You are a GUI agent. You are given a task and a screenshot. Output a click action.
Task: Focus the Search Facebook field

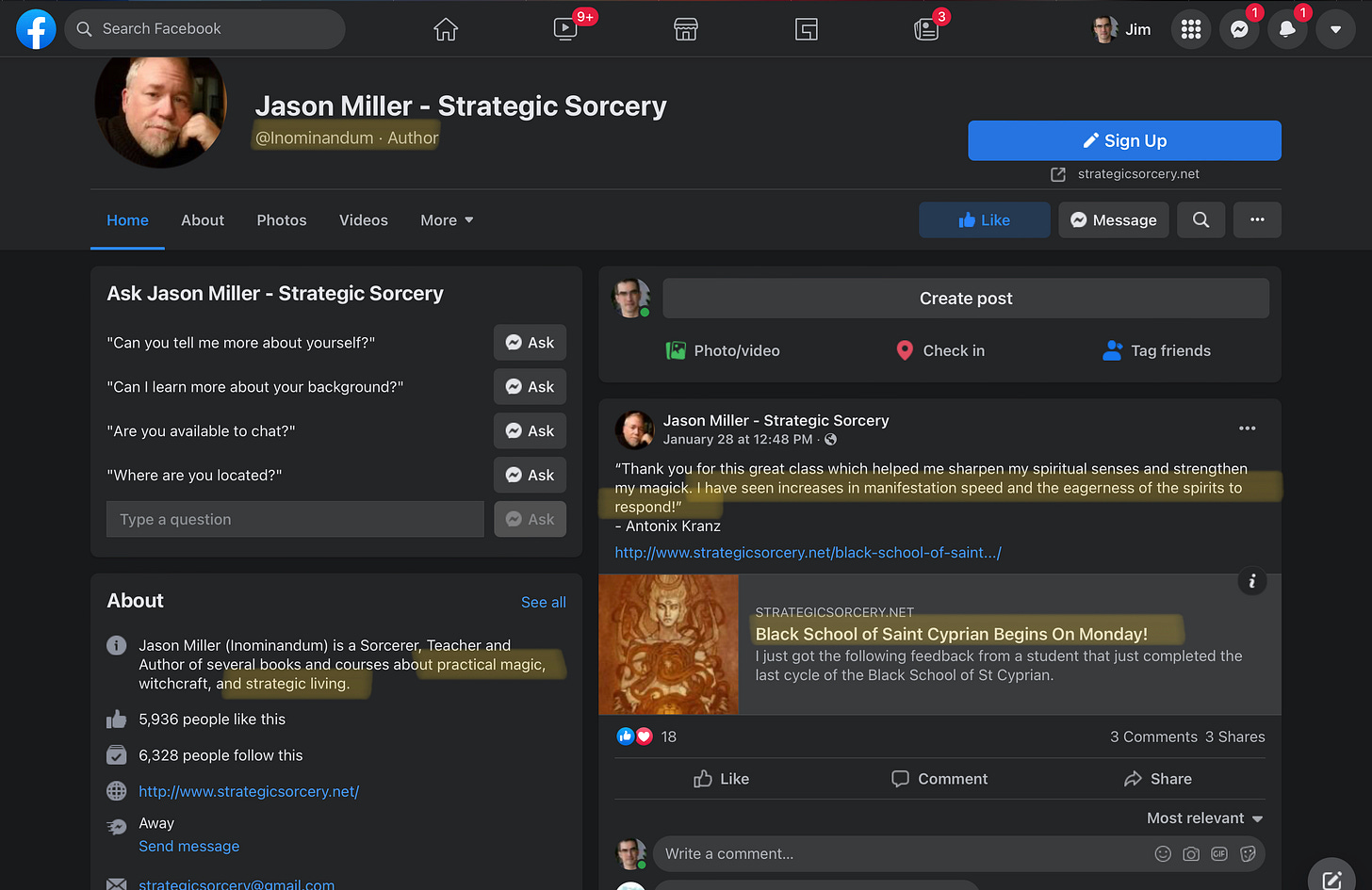coord(204,29)
